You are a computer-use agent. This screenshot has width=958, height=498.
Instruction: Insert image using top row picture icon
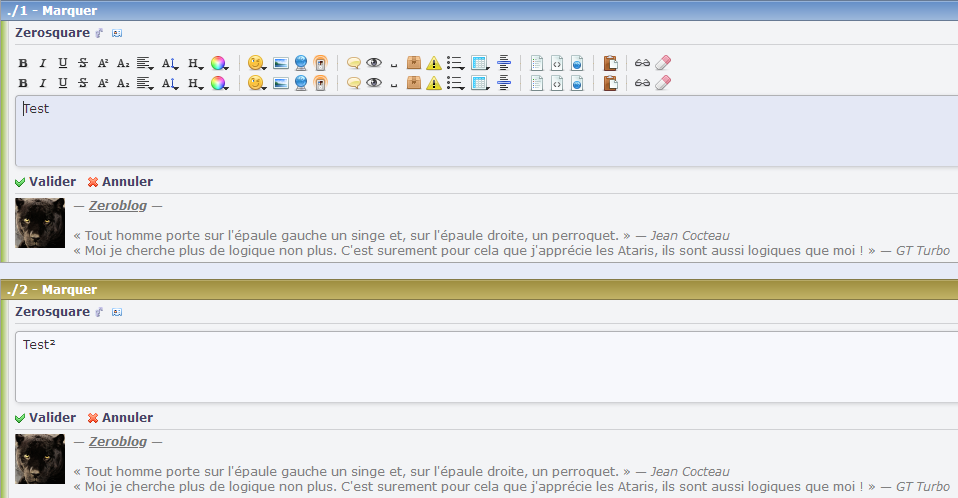point(281,63)
